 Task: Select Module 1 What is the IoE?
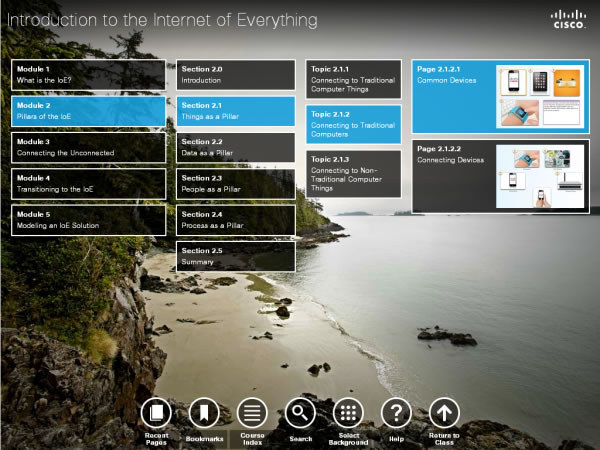coord(88,74)
